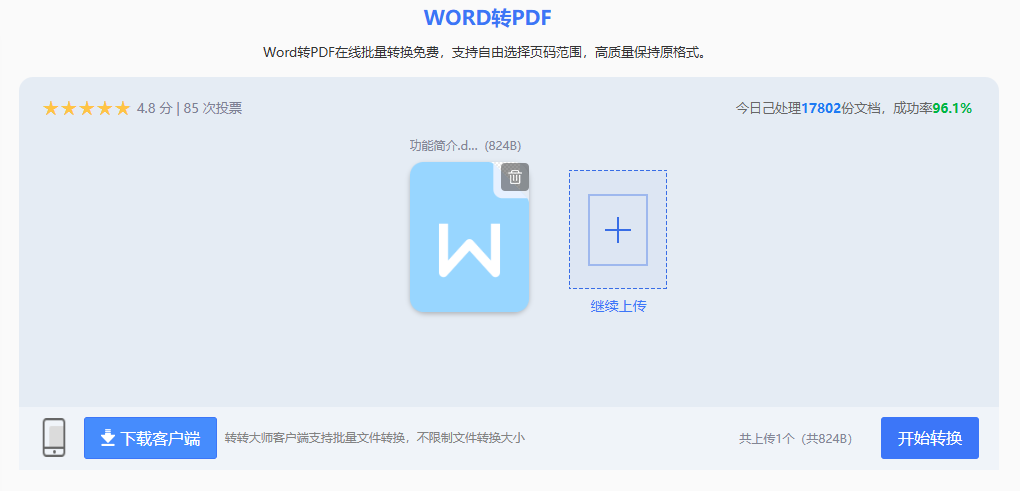1020x491 pixels.
Task: Select the Word document thumbnail
Action: pos(469,237)
